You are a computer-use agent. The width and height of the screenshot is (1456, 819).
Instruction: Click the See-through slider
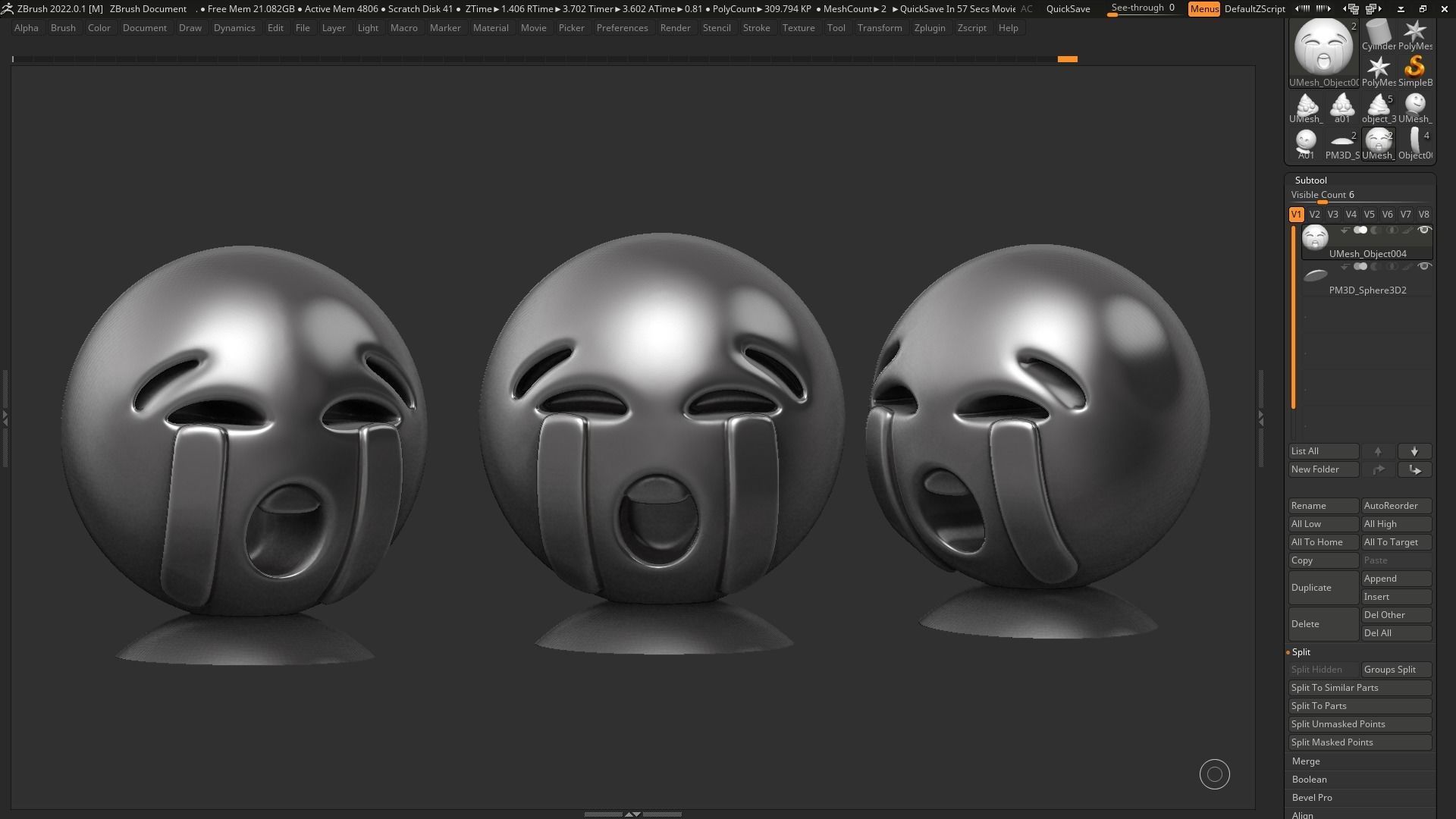1143,8
